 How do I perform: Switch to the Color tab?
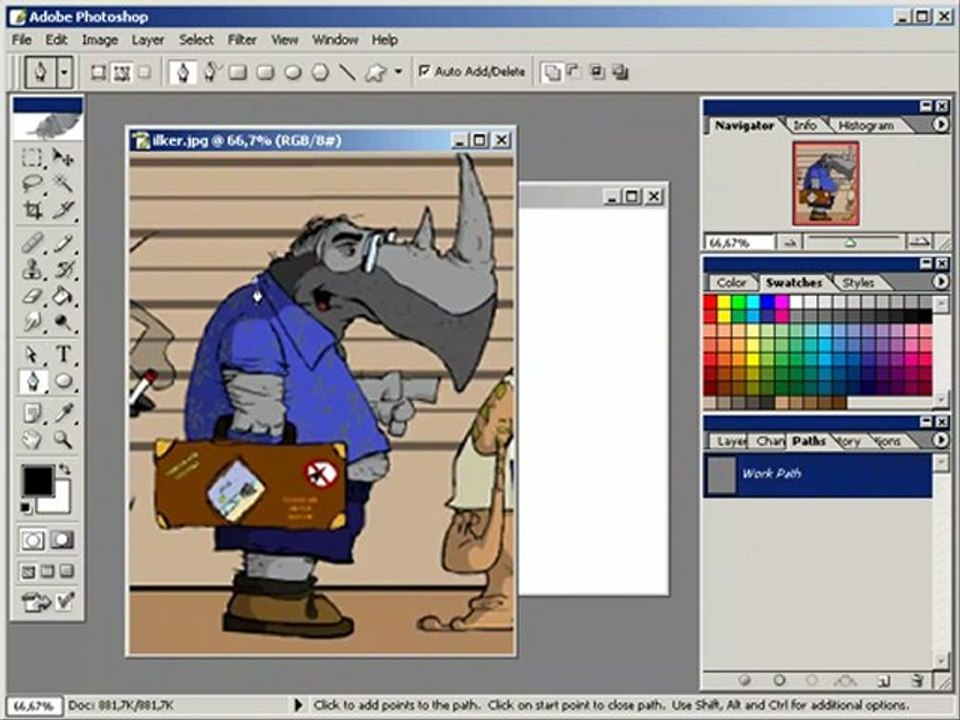[x=731, y=282]
